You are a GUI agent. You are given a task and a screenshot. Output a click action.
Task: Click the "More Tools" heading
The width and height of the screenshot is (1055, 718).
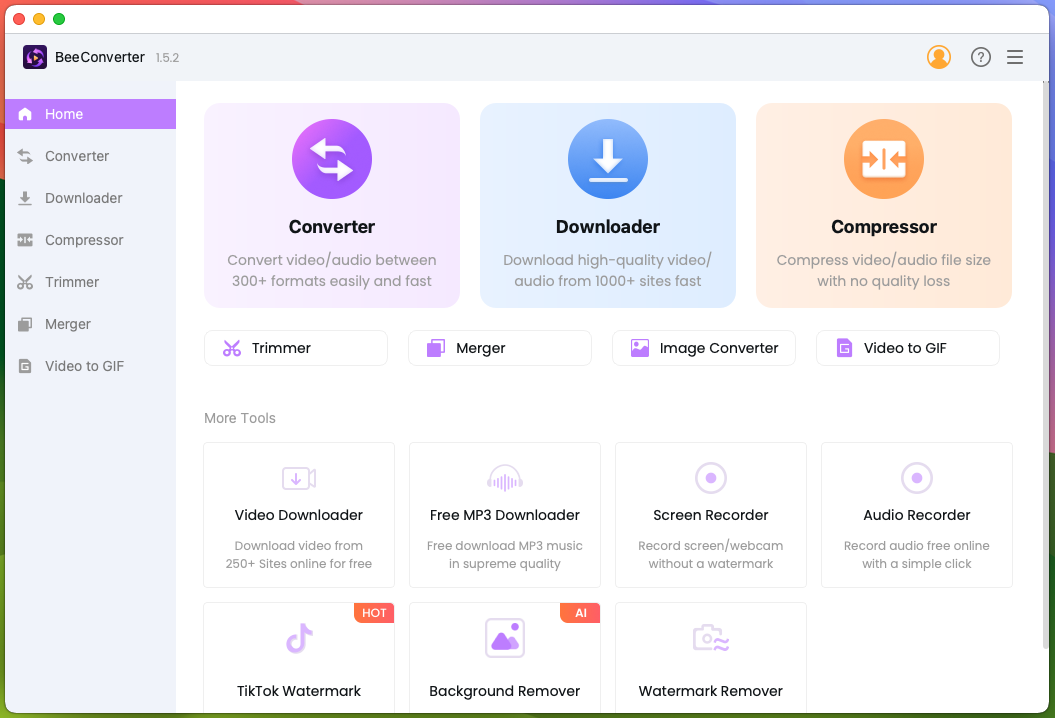click(x=240, y=418)
